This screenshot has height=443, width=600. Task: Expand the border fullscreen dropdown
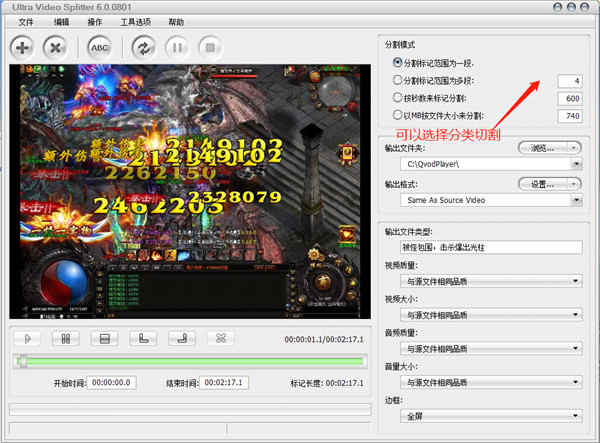(575, 416)
